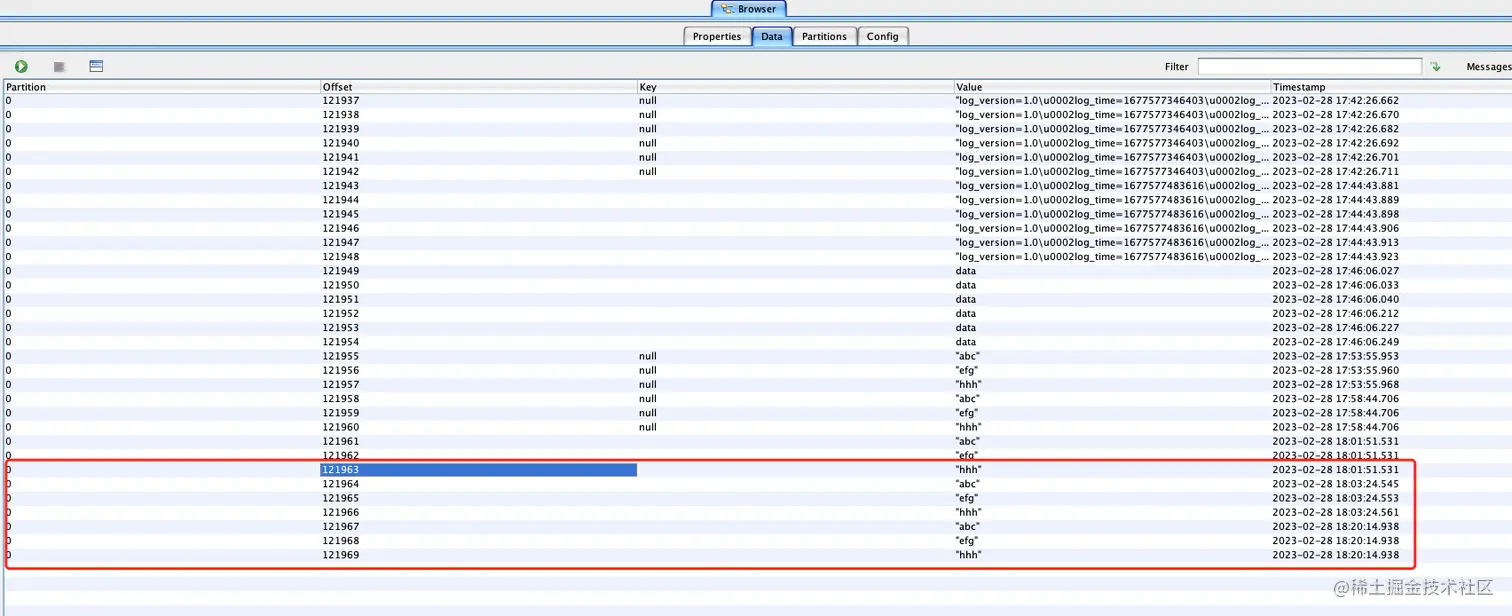This screenshot has width=1512, height=616.
Task: Click the null key in row 121955
Action: click(x=648, y=356)
